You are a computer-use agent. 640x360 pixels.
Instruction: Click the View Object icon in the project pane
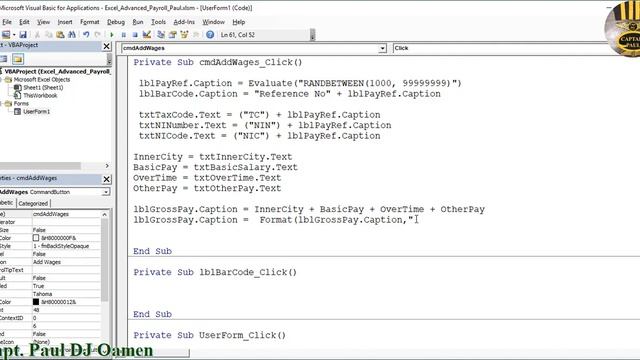[4, 59]
